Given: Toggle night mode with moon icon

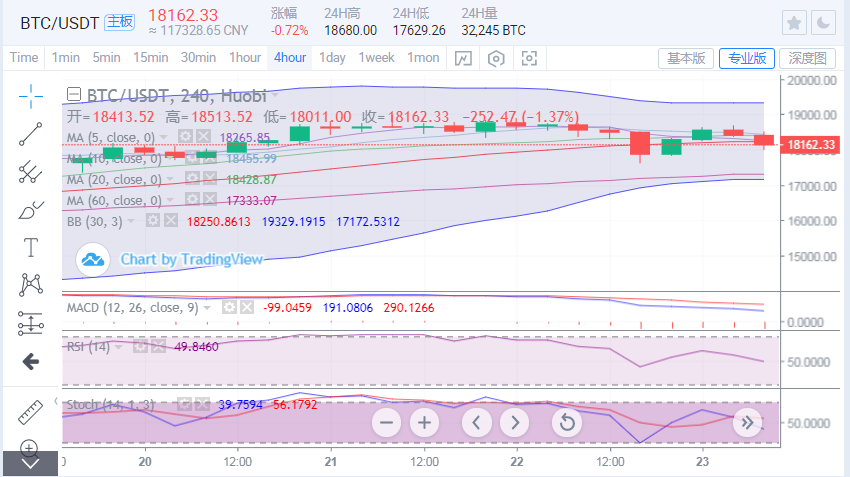Looking at the screenshot, I should 823,23.
